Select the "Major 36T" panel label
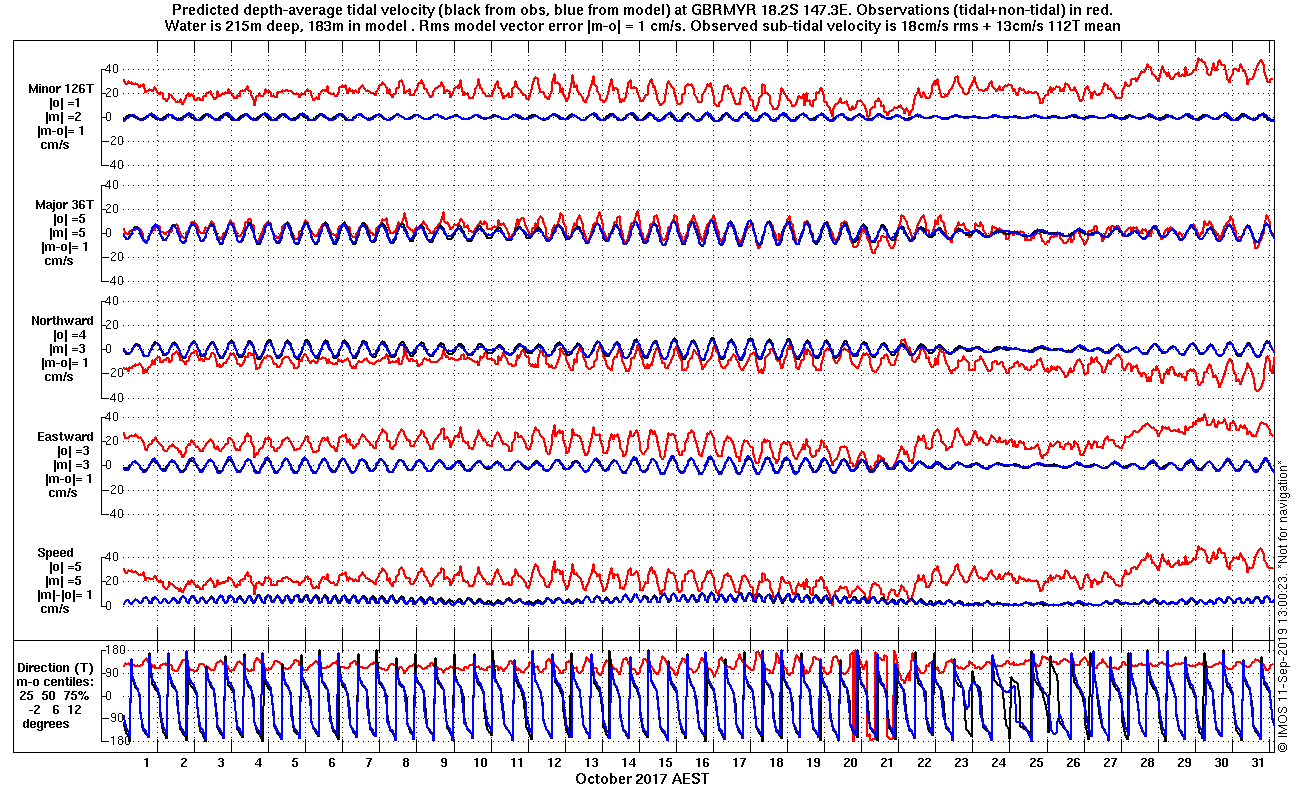 63,205
